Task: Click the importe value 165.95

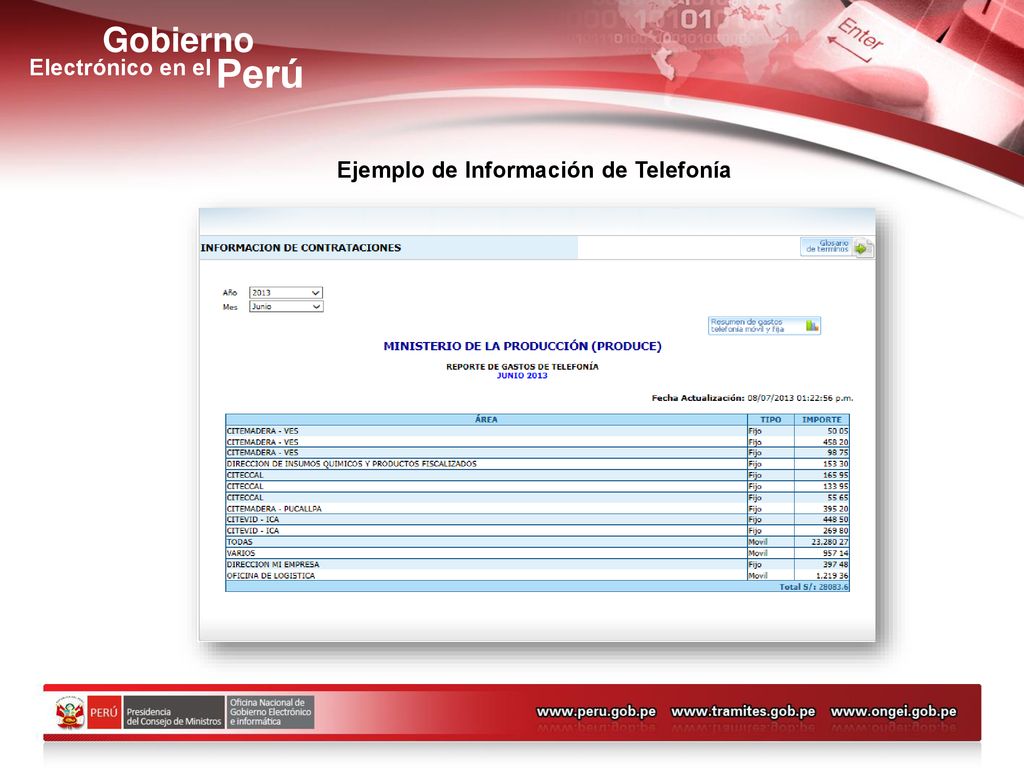Action: point(835,475)
